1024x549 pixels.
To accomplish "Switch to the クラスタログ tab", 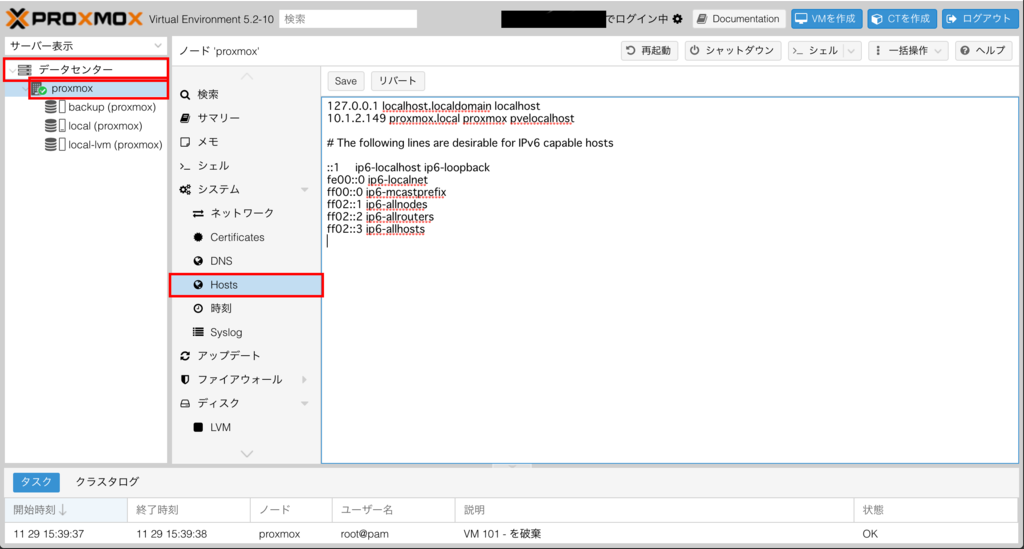I will tap(107, 482).
